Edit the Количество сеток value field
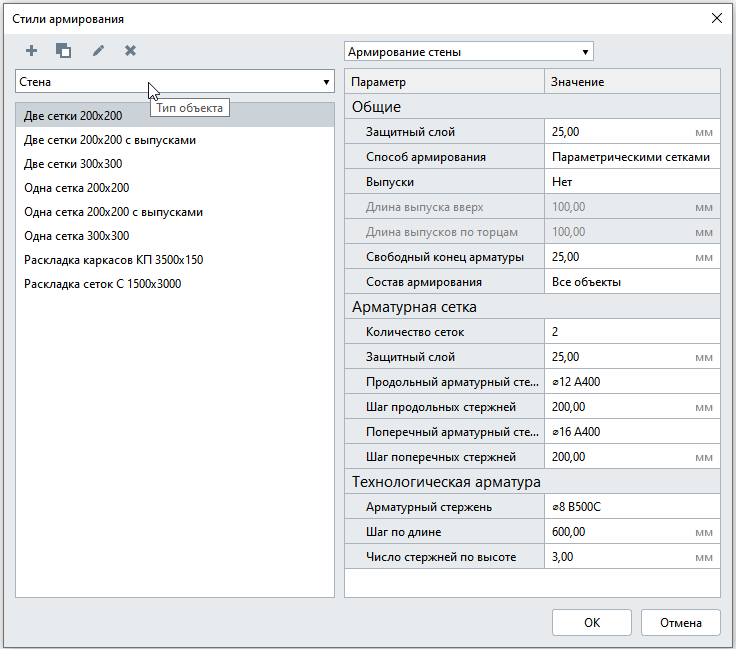Image resolution: width=736 pixels, height=649 pixels. [x=631, y=332]
